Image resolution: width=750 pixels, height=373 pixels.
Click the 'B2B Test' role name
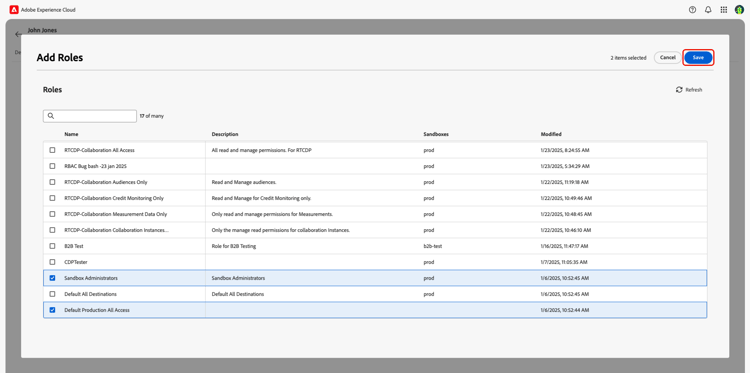[x=74, y=246]
